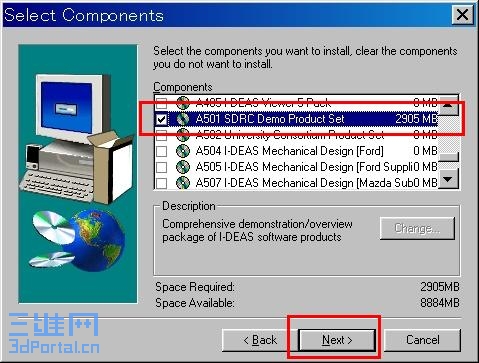
Task: Go to the next step with Next button
Action: point(337,340)
